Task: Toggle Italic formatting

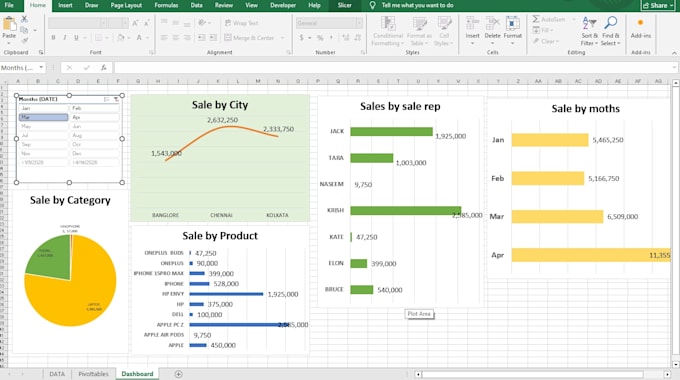Action: [x=65, y=38]
